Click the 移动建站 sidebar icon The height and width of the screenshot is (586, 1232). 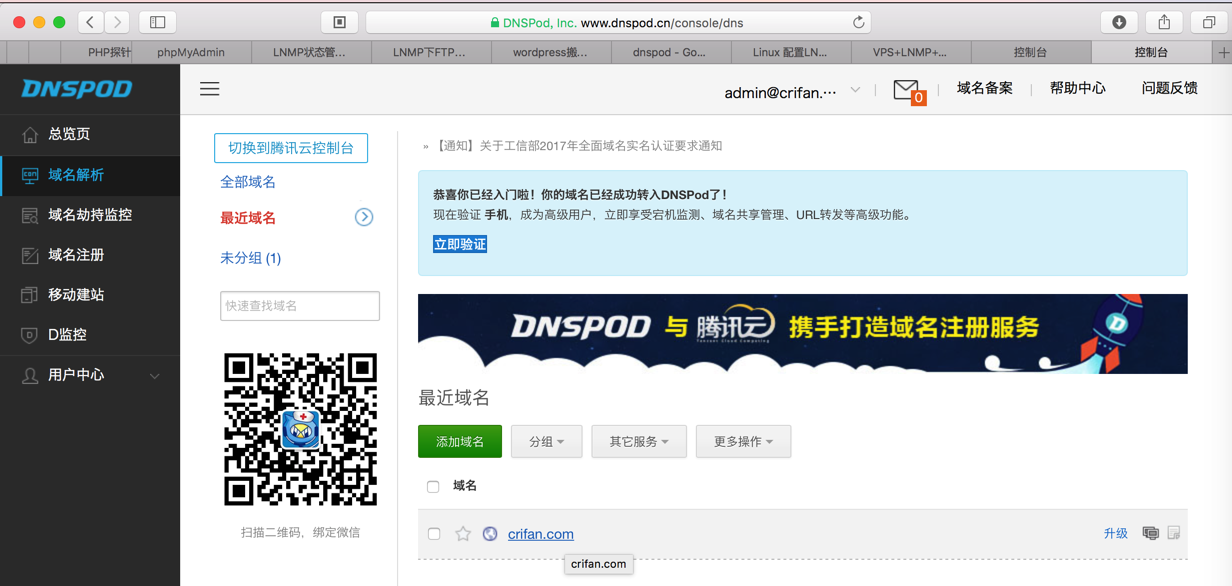(x=30, y=295)
